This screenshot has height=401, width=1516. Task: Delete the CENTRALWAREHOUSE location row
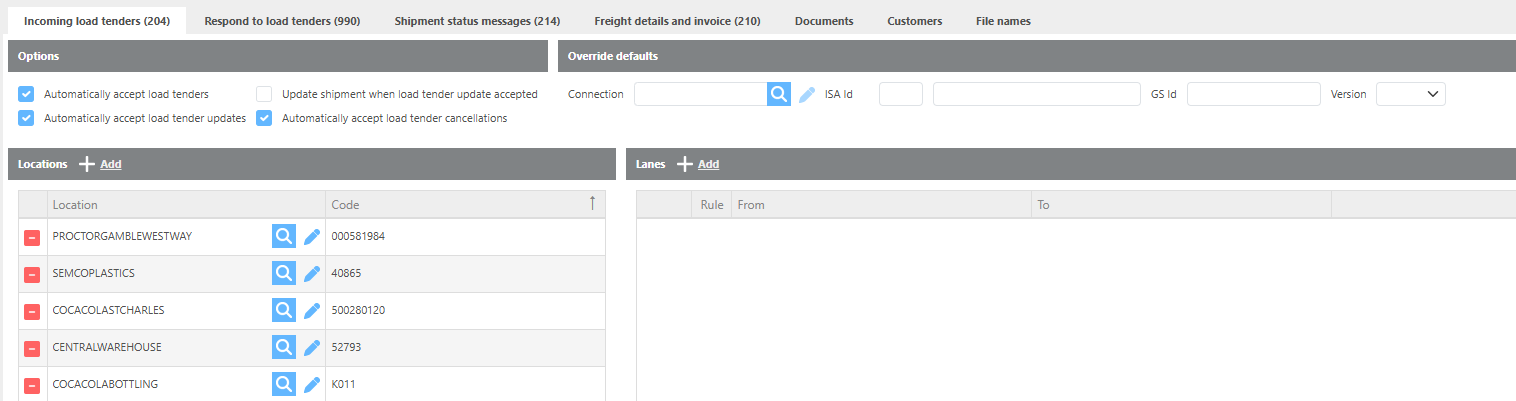tap(32, 348)
